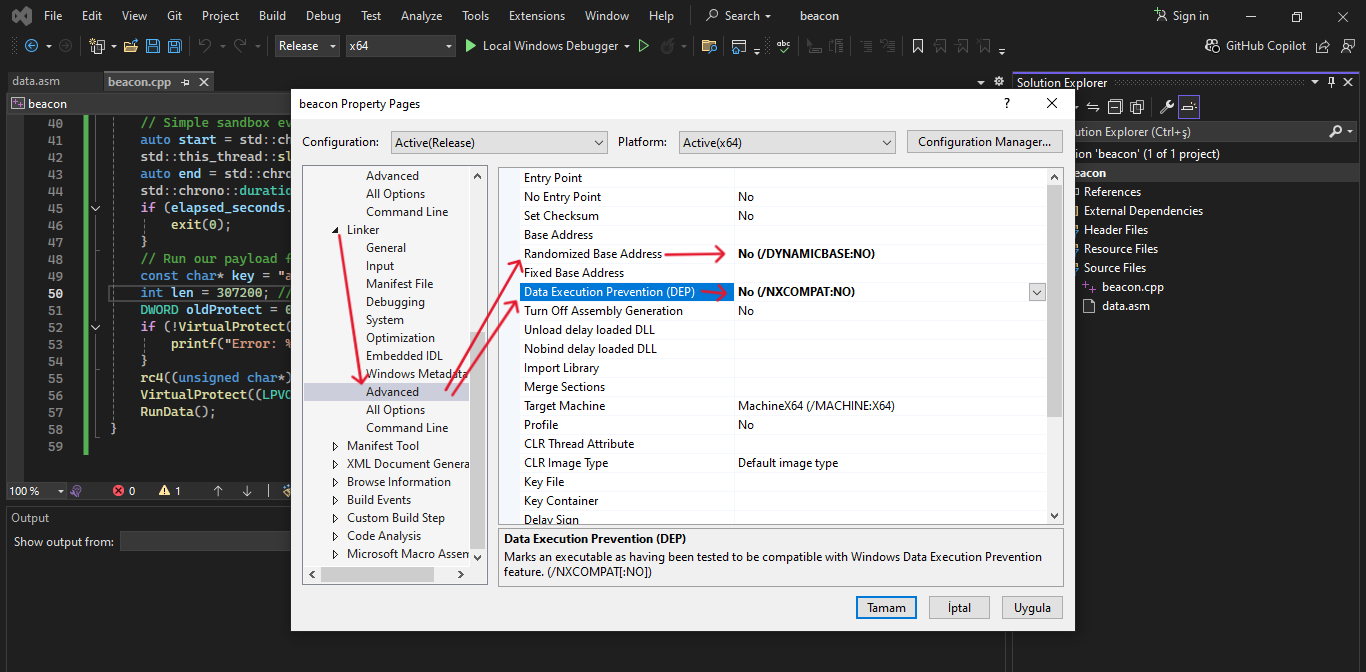The height and width of the screenshot is (672, 1366).
Task: Click the Uygula button to apply
Action: [x=1032, y=607]
